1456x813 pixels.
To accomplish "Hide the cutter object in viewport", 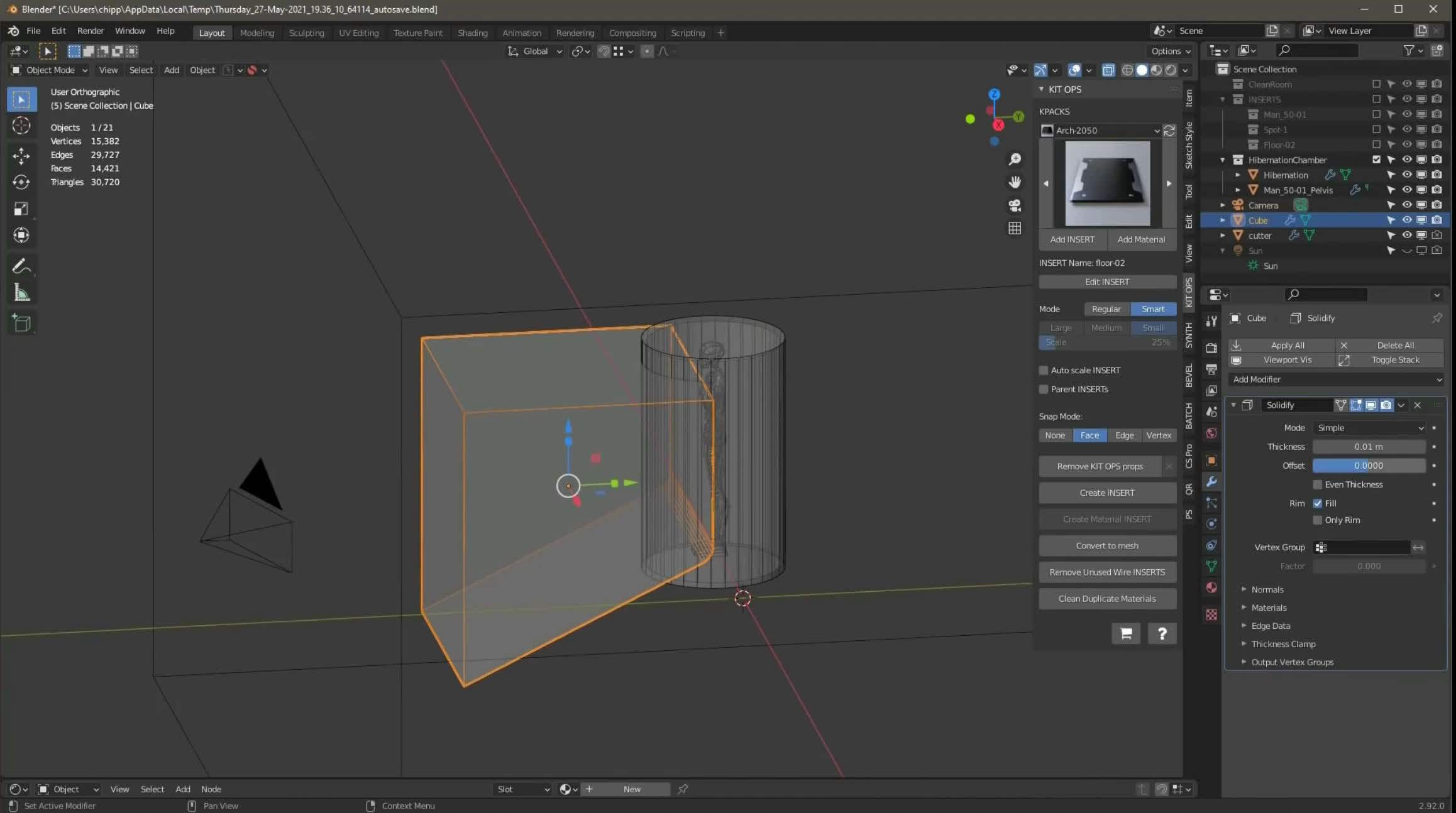I will point(1407,235).
